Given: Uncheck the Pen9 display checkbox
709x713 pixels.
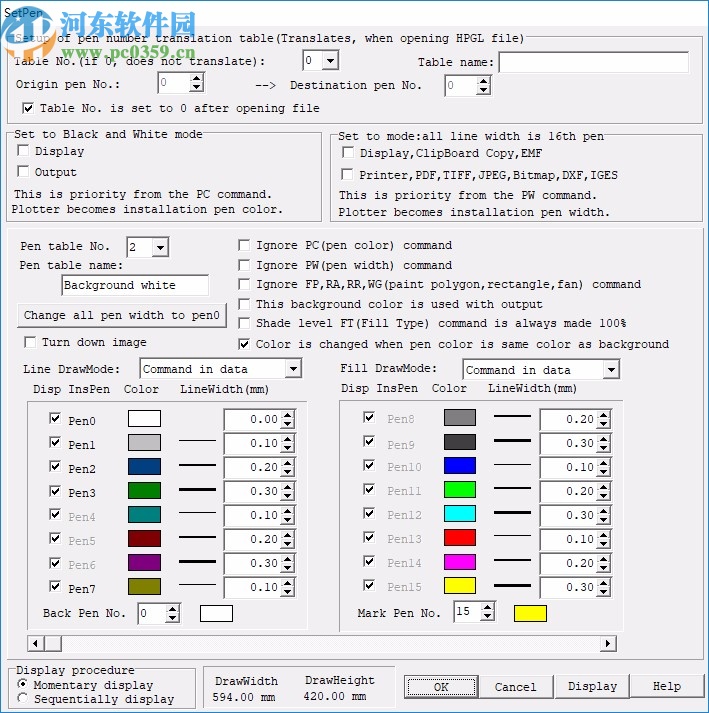Looking at the screenshot, I should tap(369, 441).
